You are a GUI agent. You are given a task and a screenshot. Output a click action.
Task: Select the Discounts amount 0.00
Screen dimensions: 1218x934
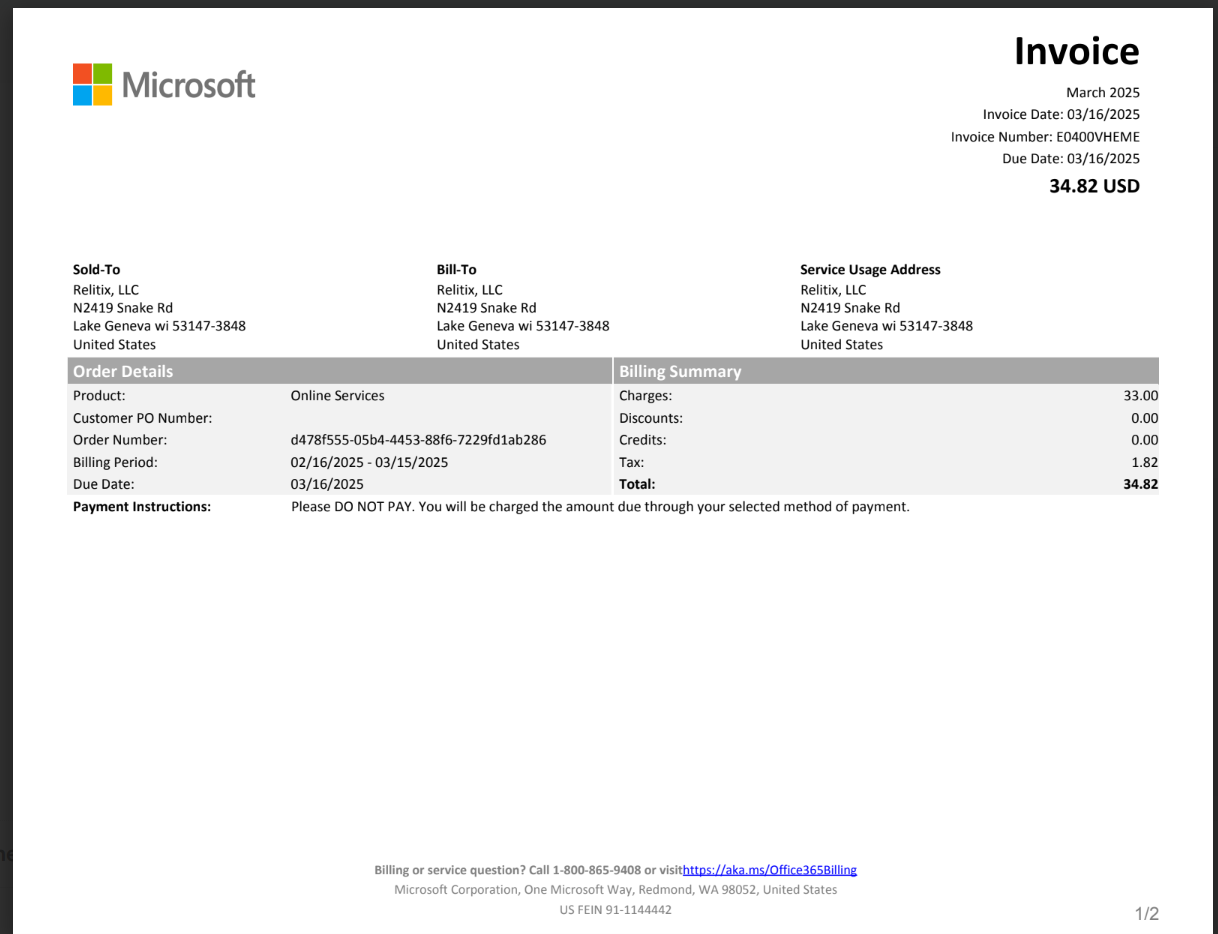pos(1145,418)
